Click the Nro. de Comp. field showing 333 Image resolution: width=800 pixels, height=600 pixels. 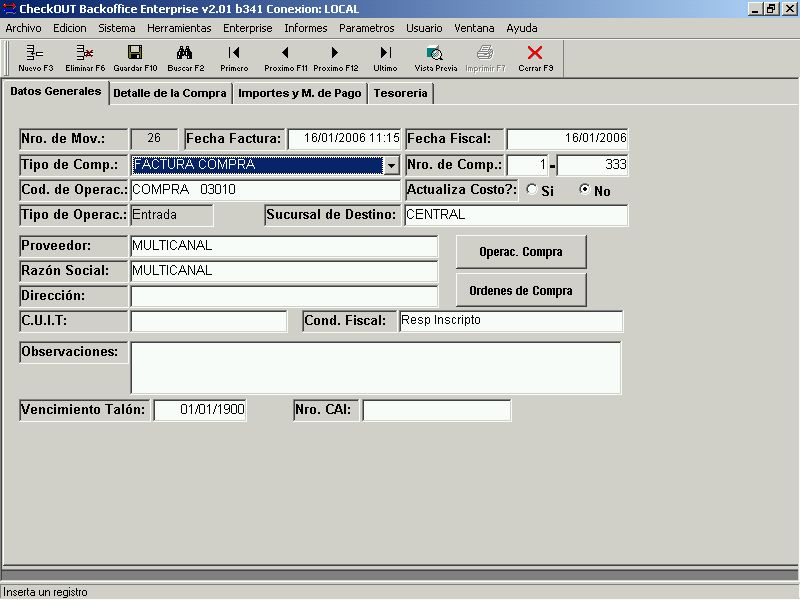[x=592, y=165]
